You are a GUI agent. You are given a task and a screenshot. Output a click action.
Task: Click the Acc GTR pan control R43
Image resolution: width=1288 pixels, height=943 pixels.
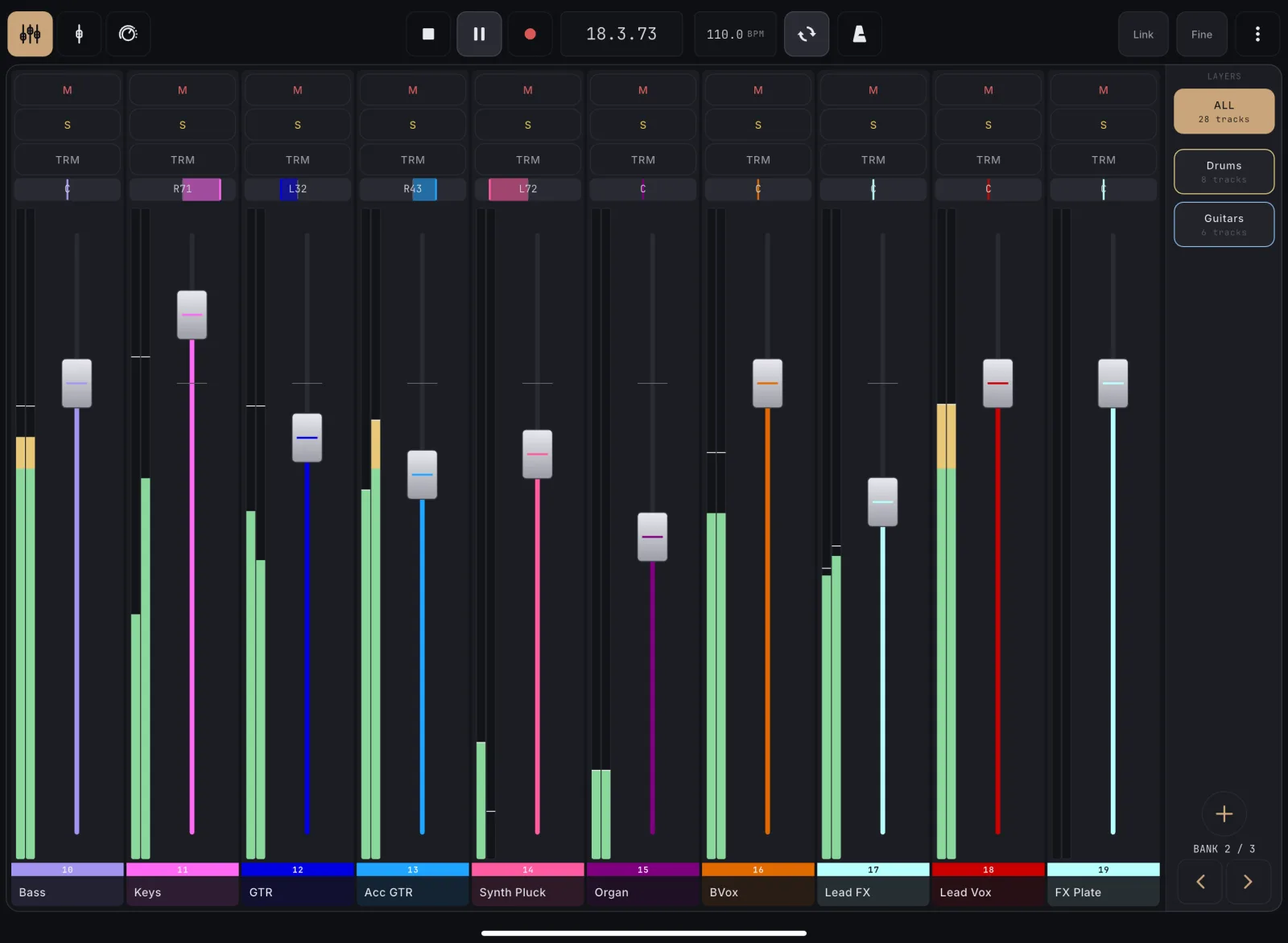pos(413,189)
